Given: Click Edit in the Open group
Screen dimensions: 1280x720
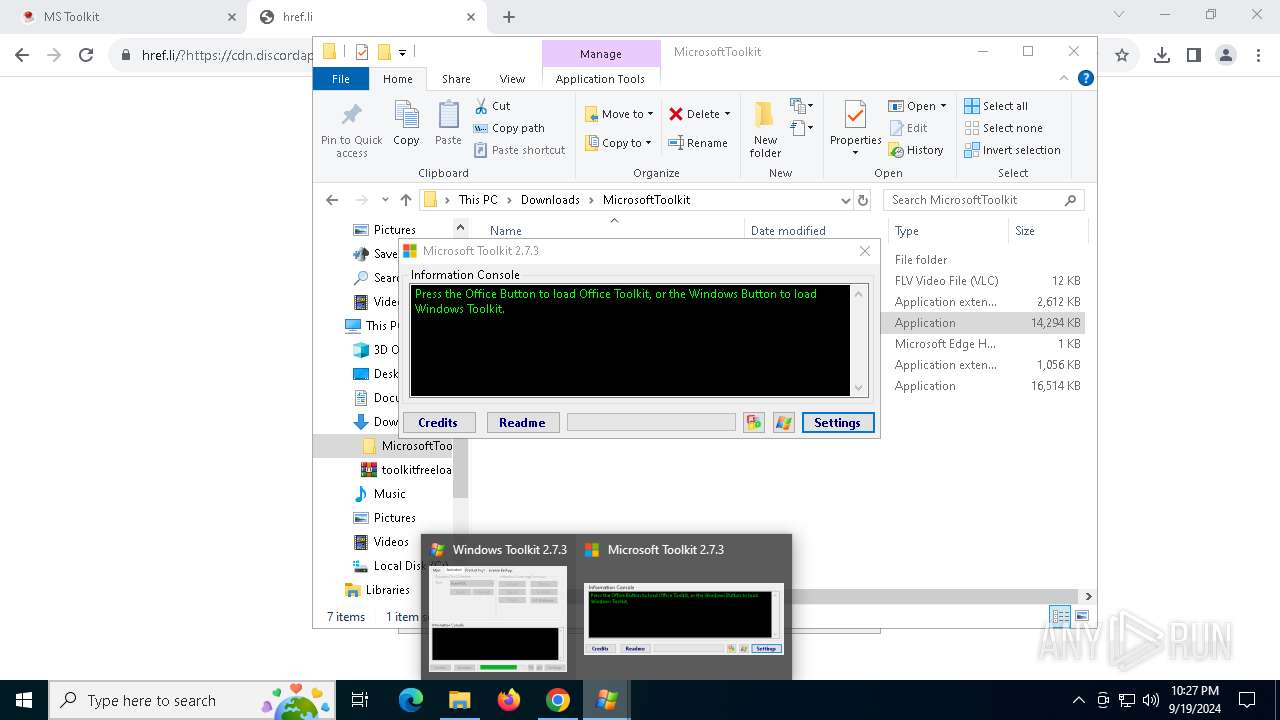Looking at the screenshot, I should [908, 128].
